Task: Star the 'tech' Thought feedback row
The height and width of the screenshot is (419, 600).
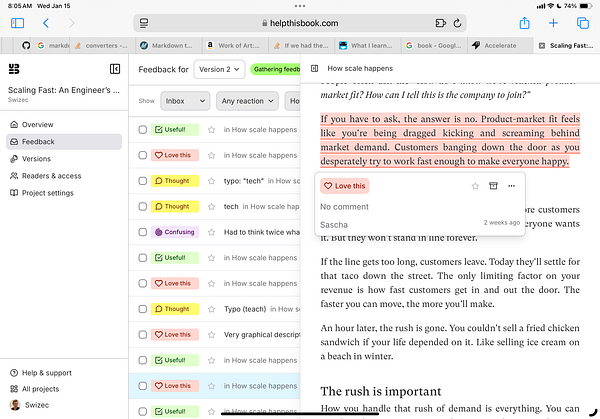Action: (x=211, y=207)
